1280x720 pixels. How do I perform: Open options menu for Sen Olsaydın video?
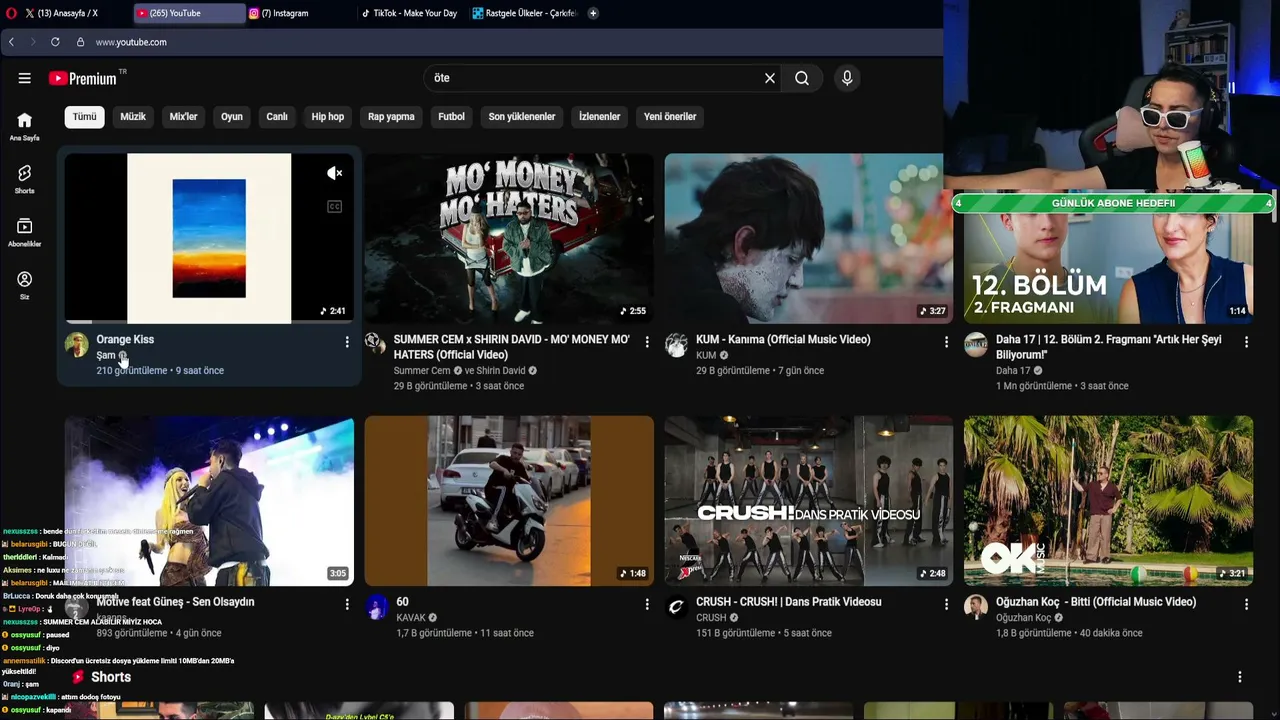coord(347,604)
